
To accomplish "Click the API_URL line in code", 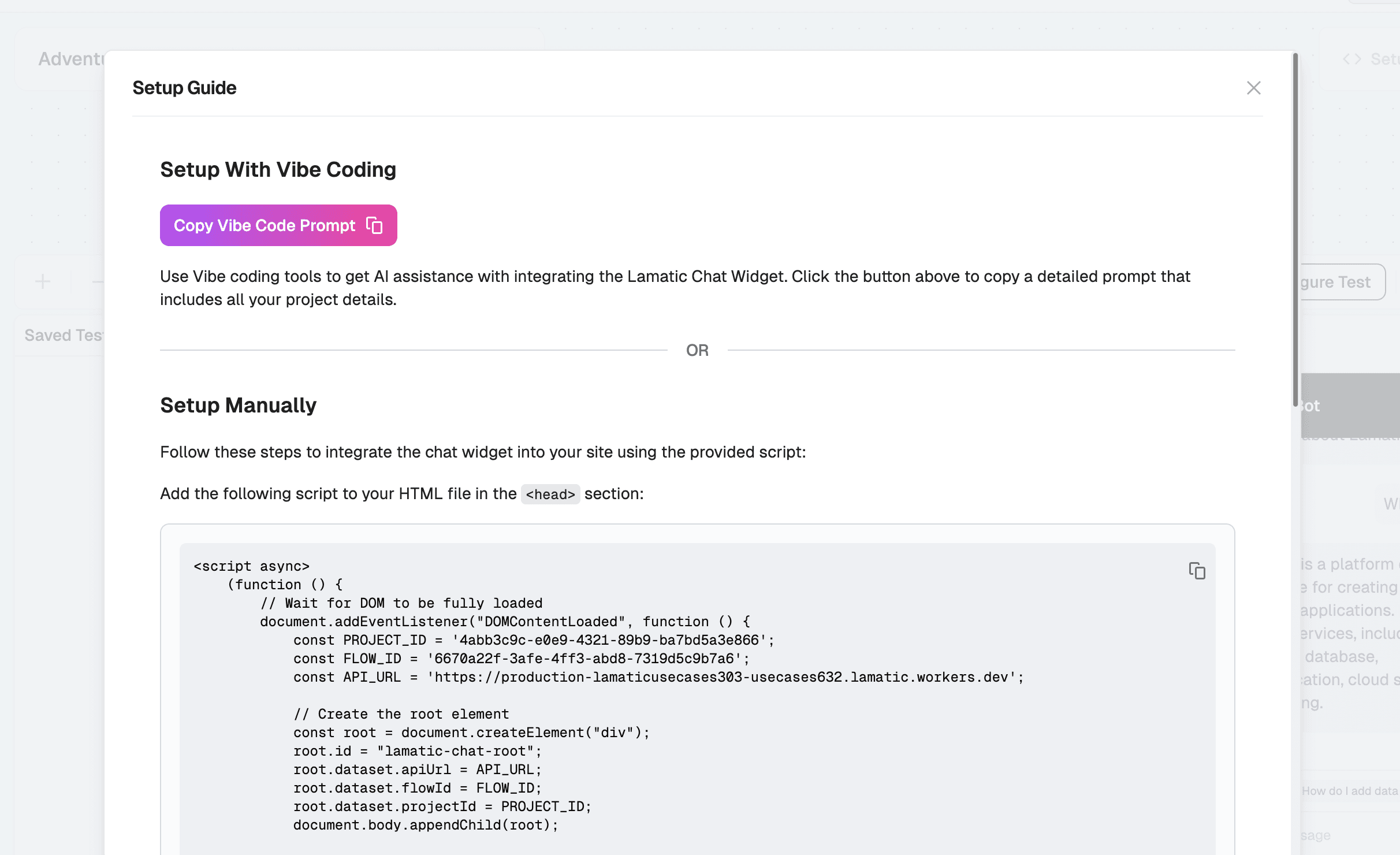I will 658,677.
